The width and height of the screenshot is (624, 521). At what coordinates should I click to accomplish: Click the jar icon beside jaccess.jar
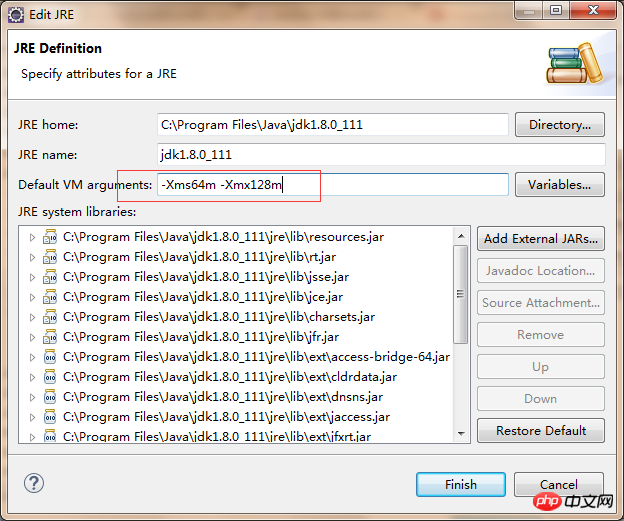point(50,417)
